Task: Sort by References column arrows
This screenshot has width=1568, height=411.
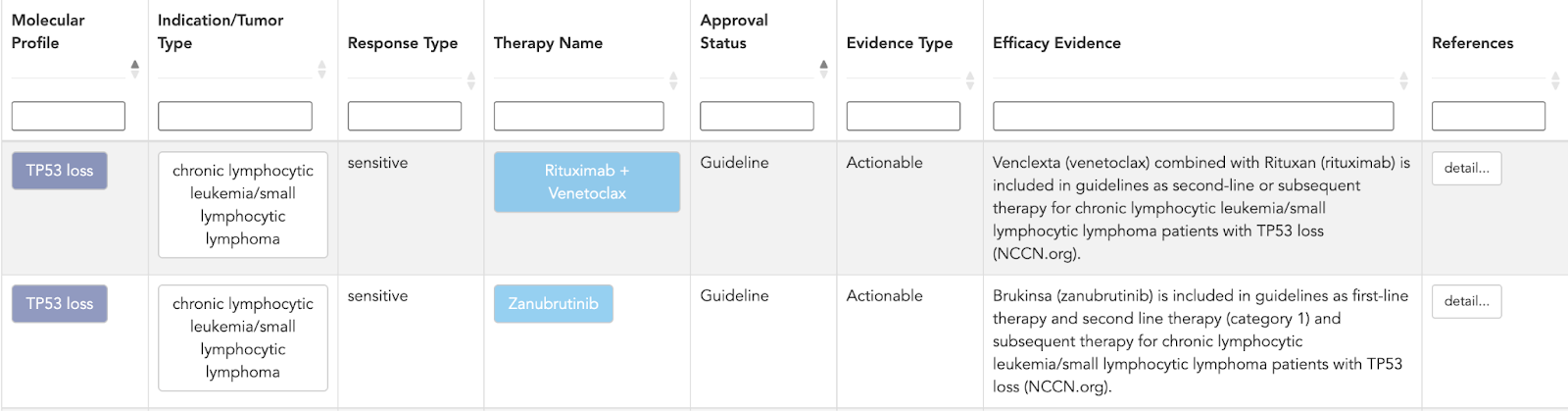Action: 1554,80
